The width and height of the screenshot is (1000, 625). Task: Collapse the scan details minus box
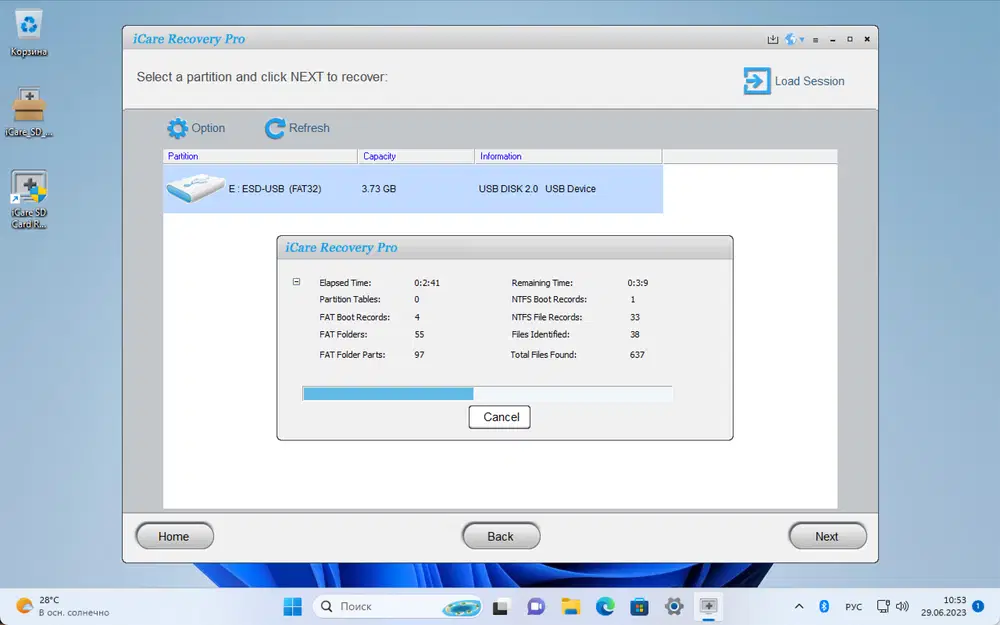[x=297, y=281]
